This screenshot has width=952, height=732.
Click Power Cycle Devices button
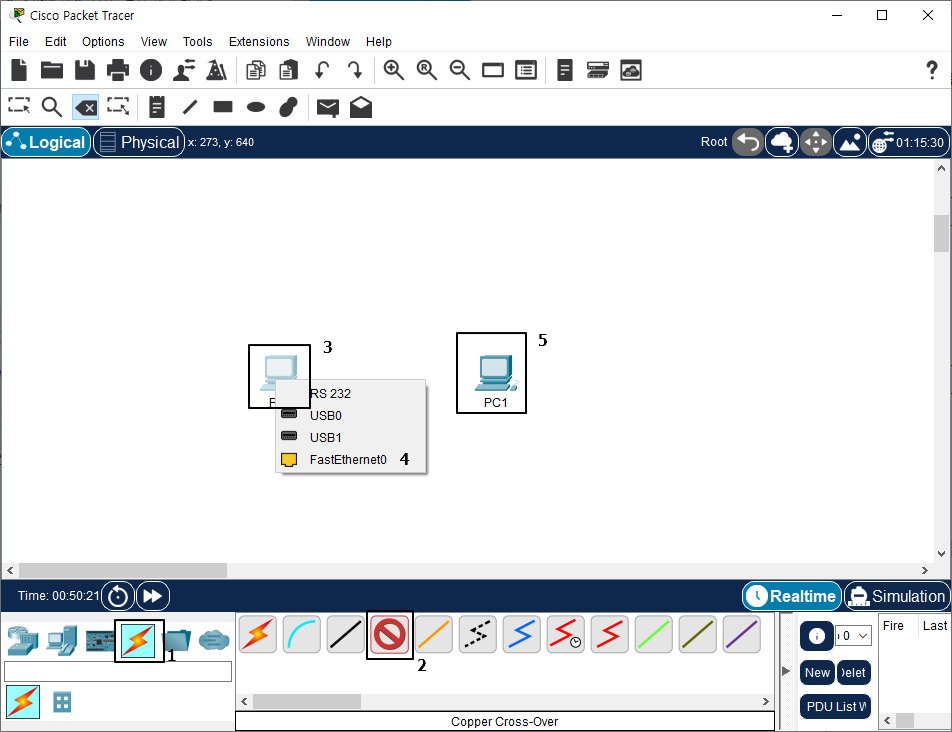pyautogui.click(x=118, y=596)
